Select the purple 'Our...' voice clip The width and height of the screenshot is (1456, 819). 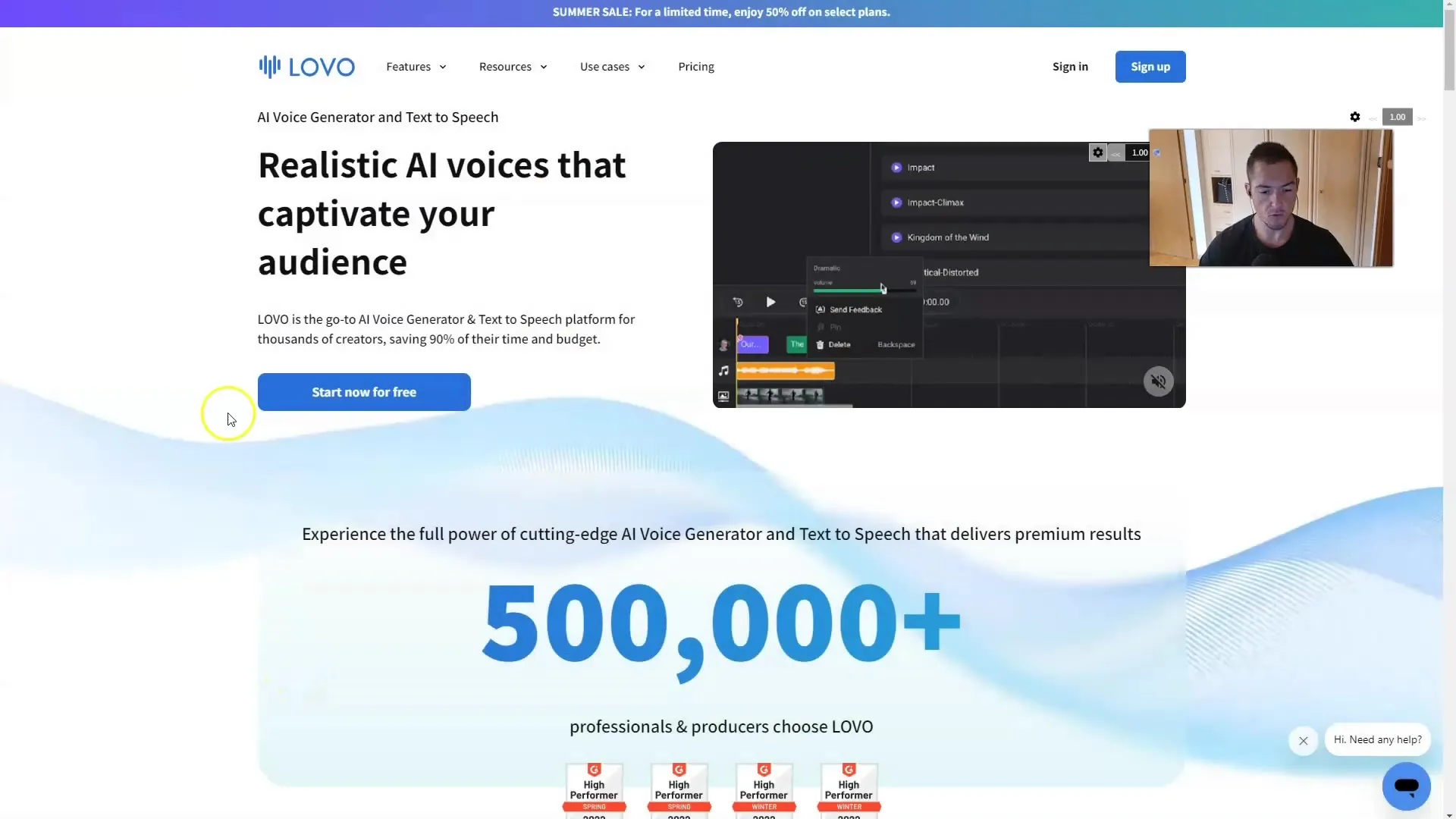[752, 344]
